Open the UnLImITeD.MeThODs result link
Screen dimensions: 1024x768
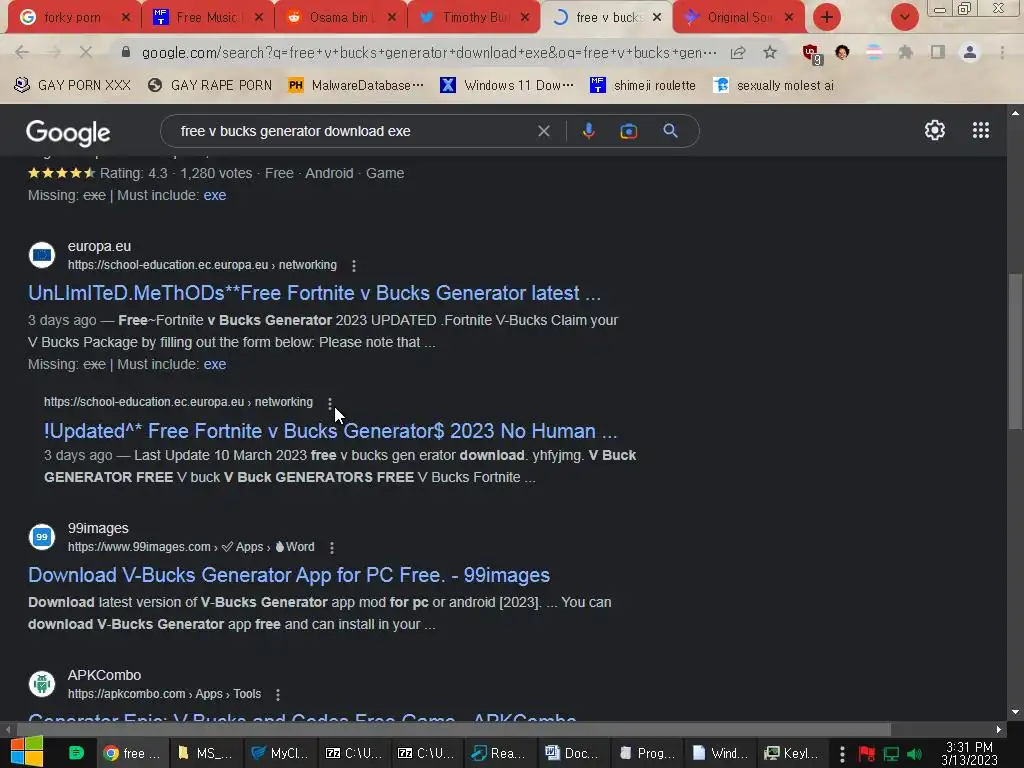(x=314, y=293)
